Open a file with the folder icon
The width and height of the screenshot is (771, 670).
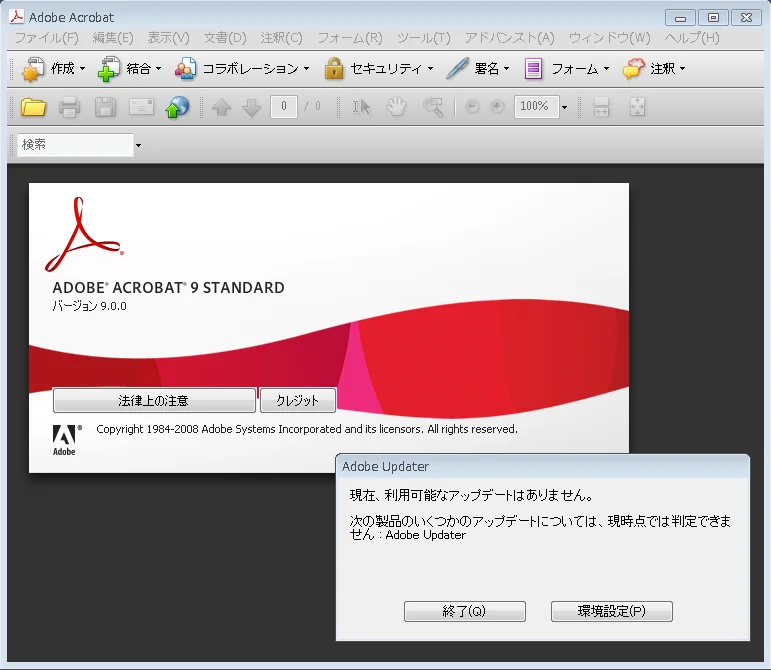coord(33,107)
